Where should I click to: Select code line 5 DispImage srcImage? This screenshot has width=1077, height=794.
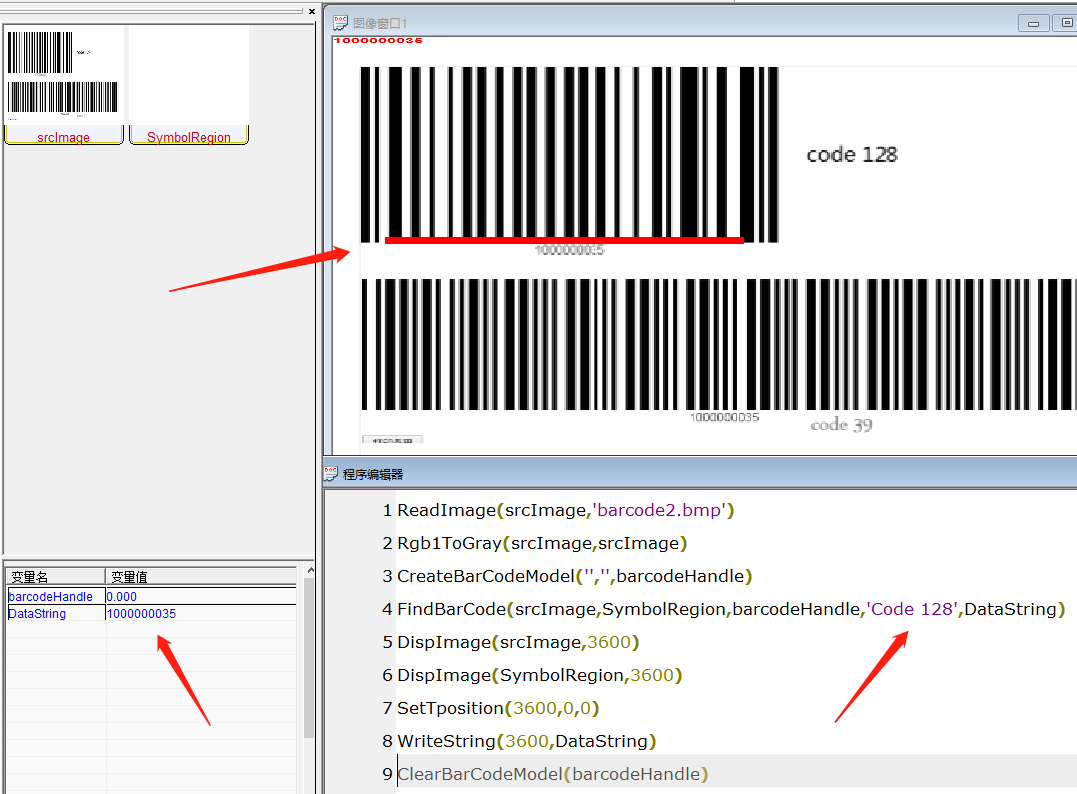click(x=518, y=642)
